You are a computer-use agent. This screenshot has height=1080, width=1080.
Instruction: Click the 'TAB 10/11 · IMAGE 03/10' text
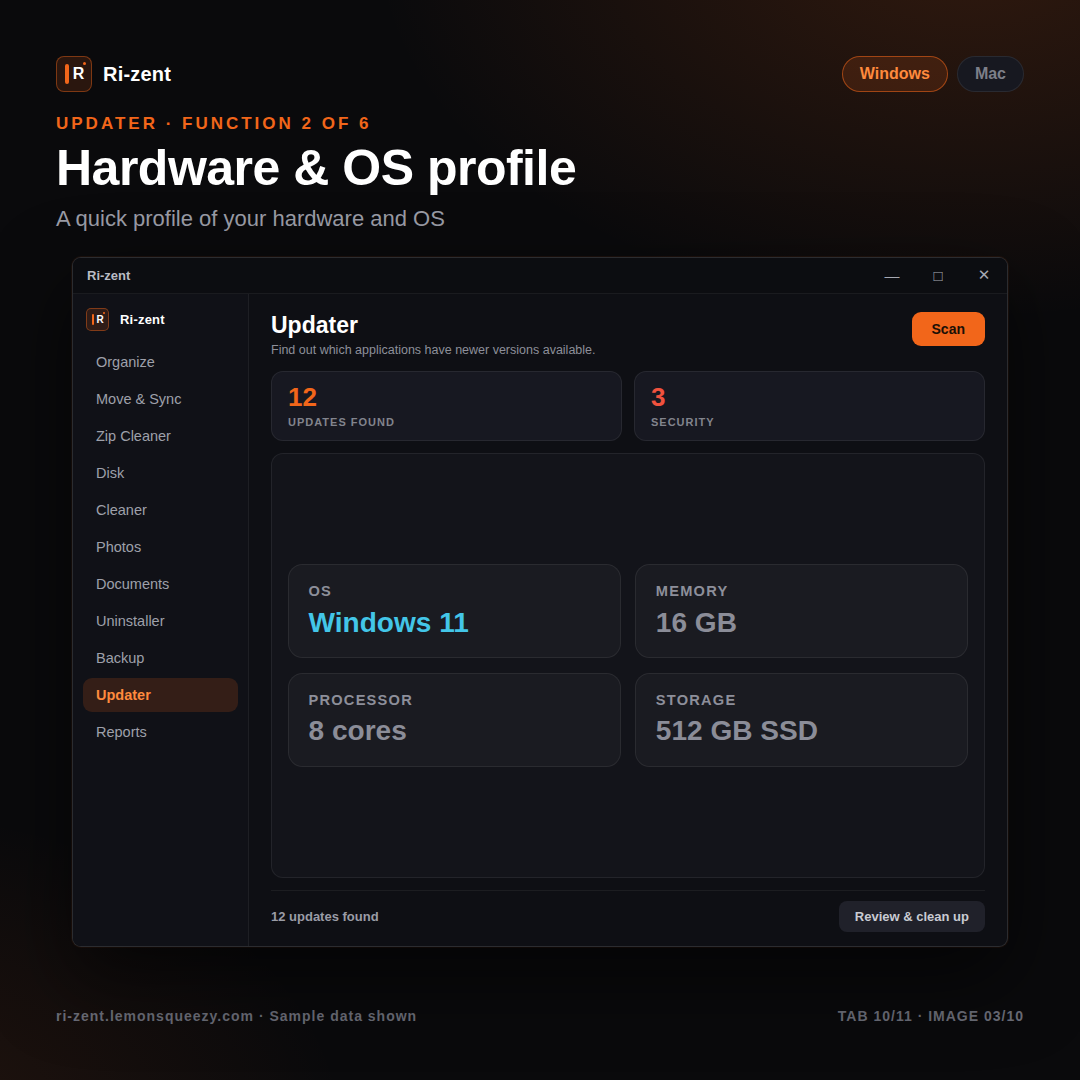930,1016
